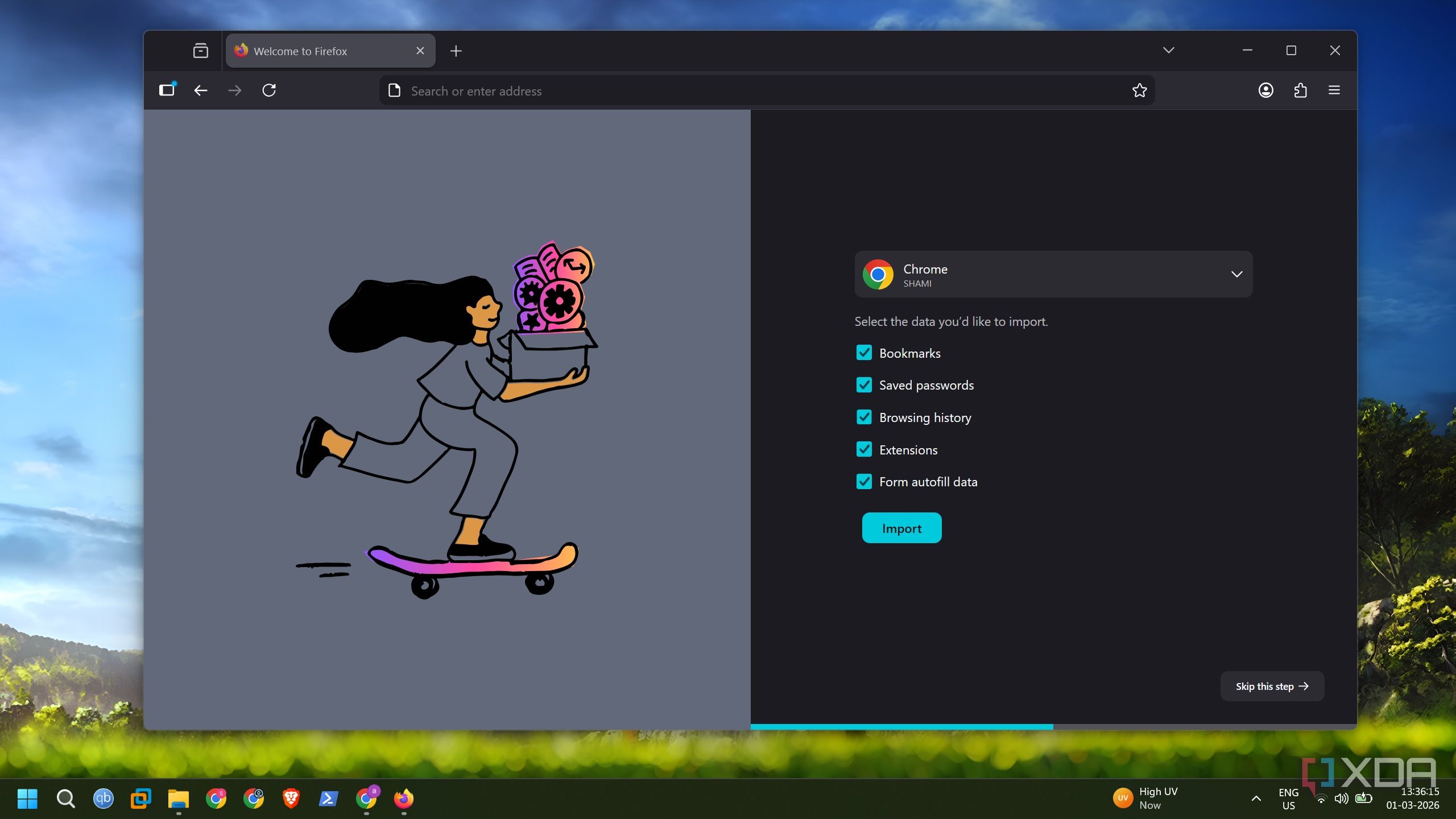This screenshot has height=819, width=1456.
Task: Toggle the Form autofill data checkbox
Action: (864, 482)
